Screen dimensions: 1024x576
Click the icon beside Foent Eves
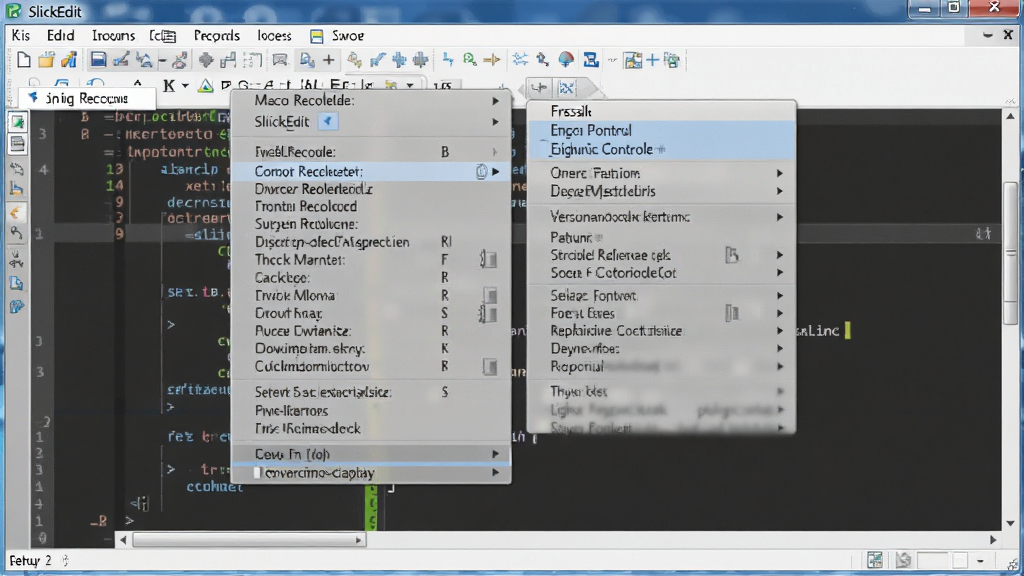(x=732, y=313)
